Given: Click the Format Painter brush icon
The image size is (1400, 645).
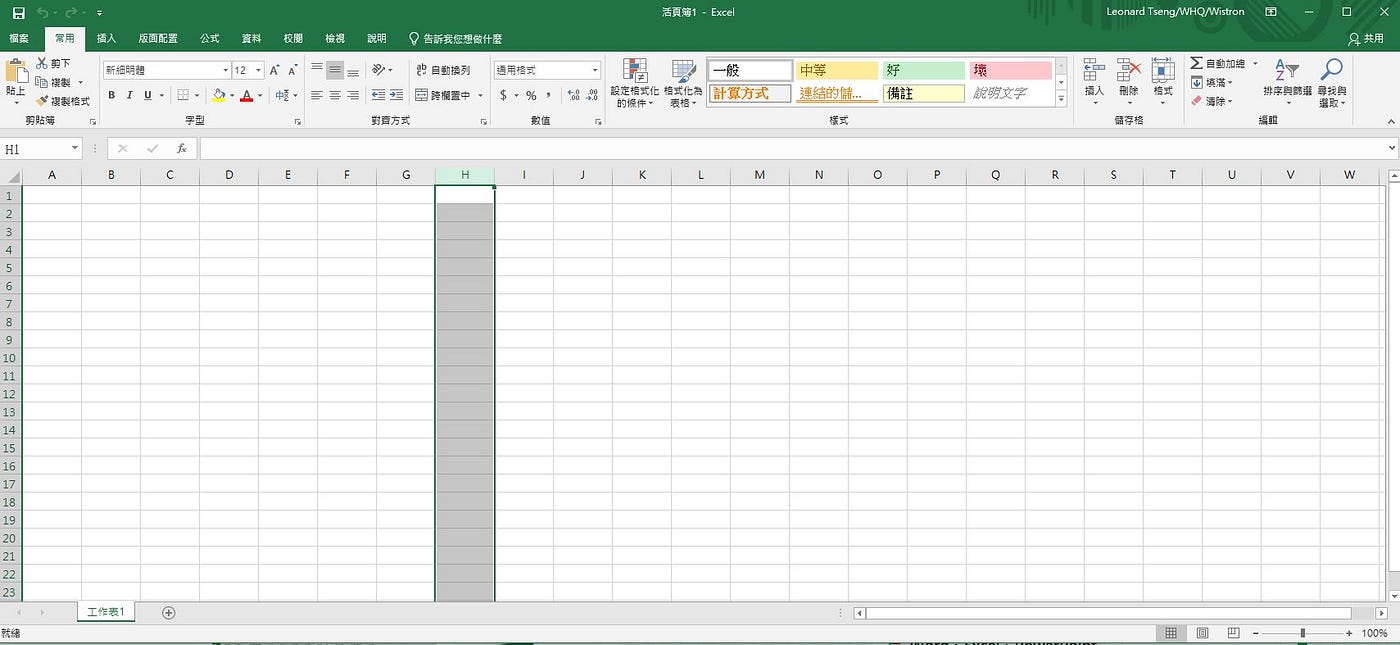Looking at the screenshot, I should coord(42,101).
